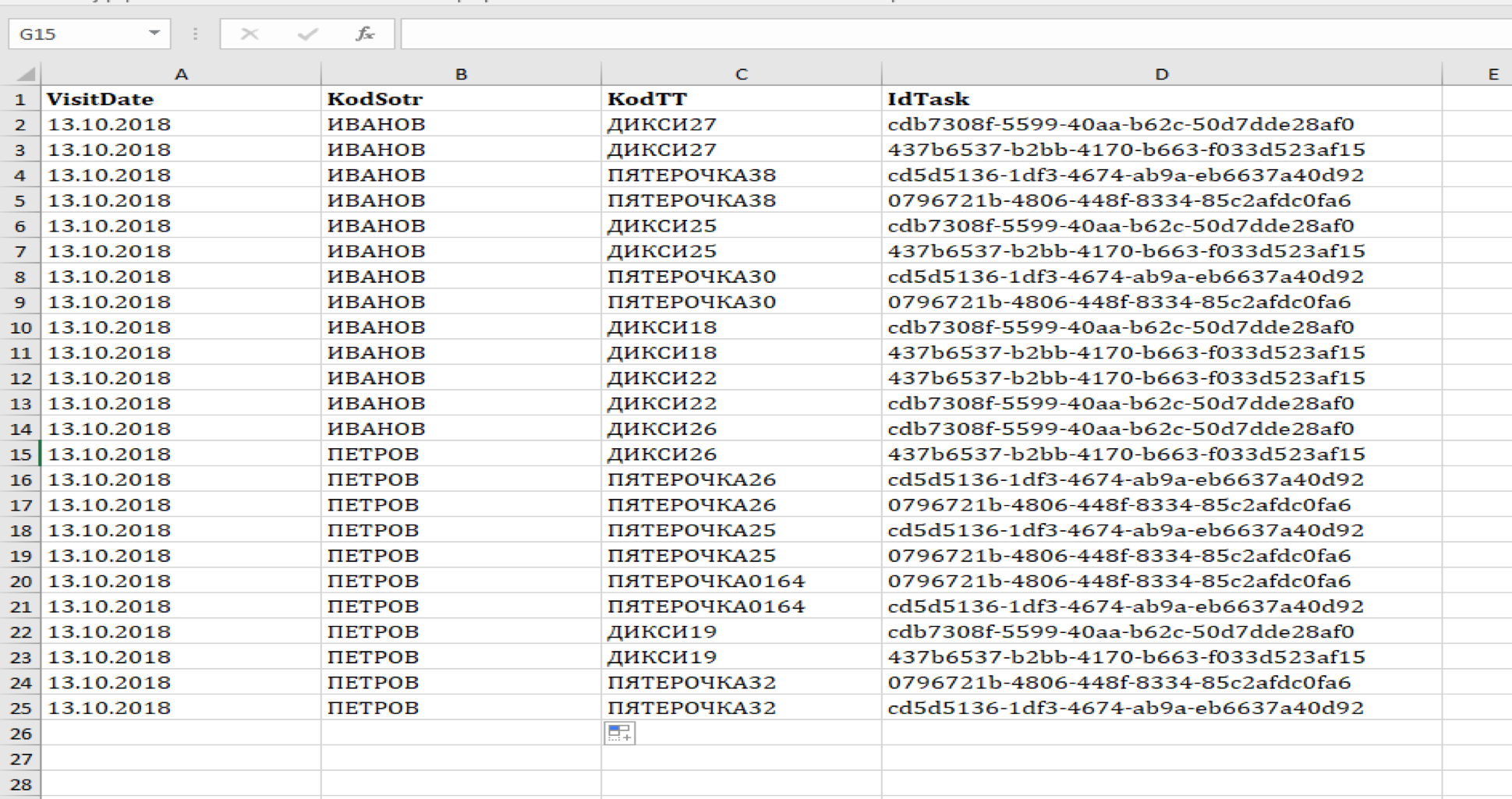Expand the Name Box dropdown arrow
The image size is (1512, 799).
pos(154,34)
